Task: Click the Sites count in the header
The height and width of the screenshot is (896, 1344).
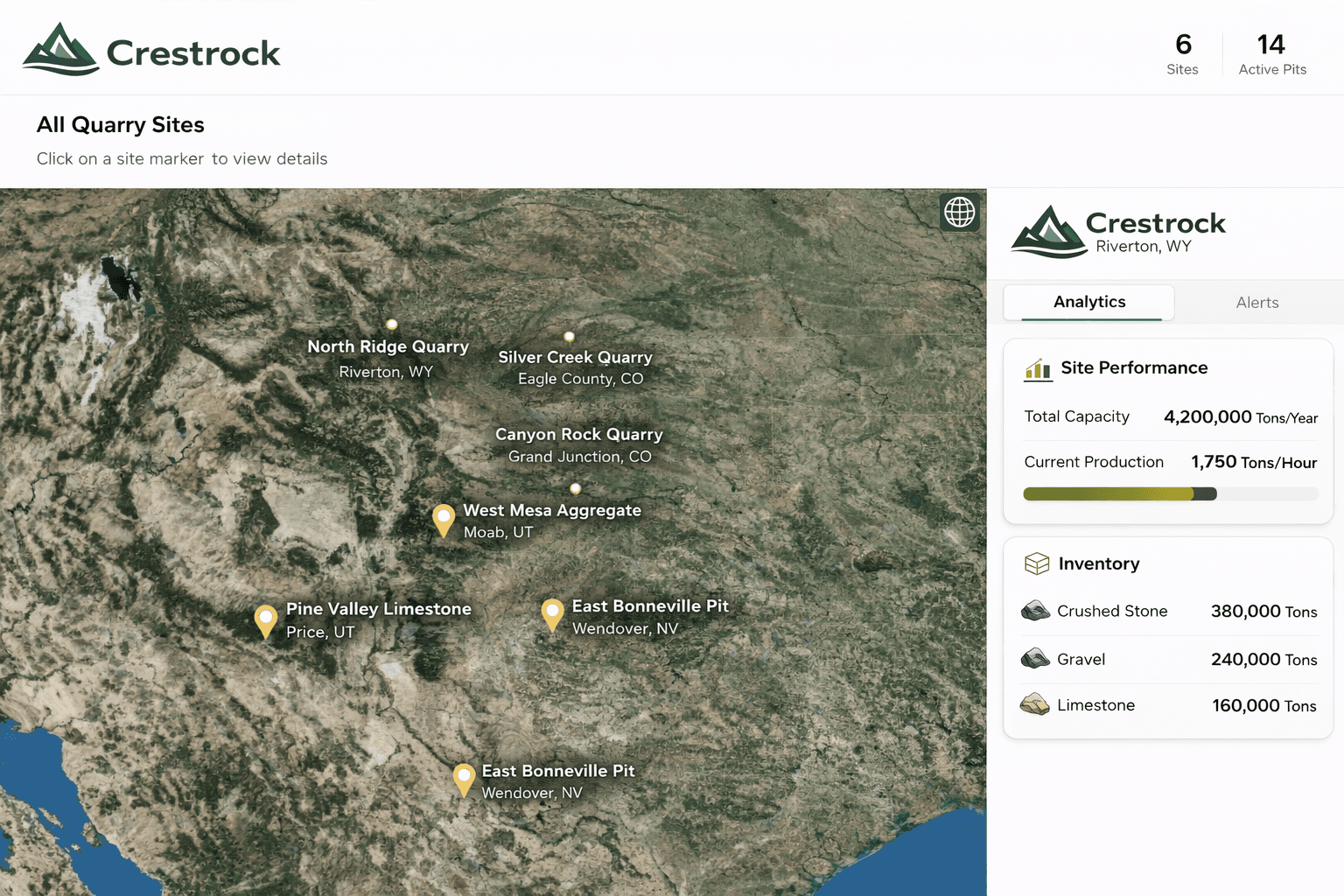Action: 1183,54
